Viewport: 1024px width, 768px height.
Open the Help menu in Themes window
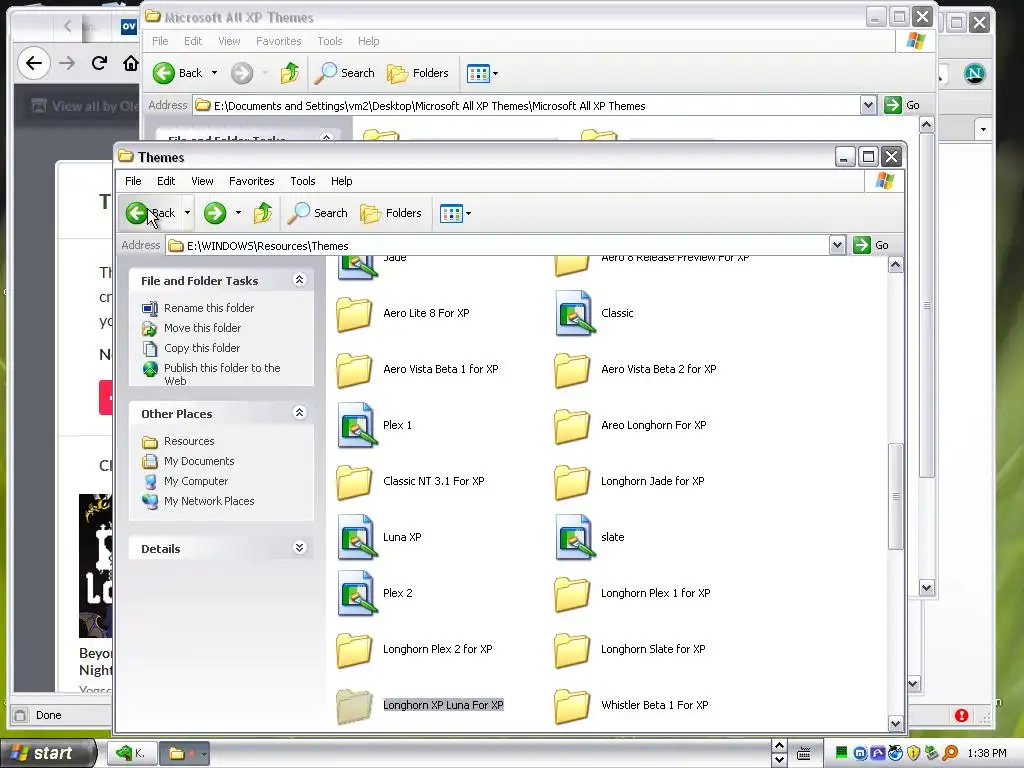[x=342, y=181]
